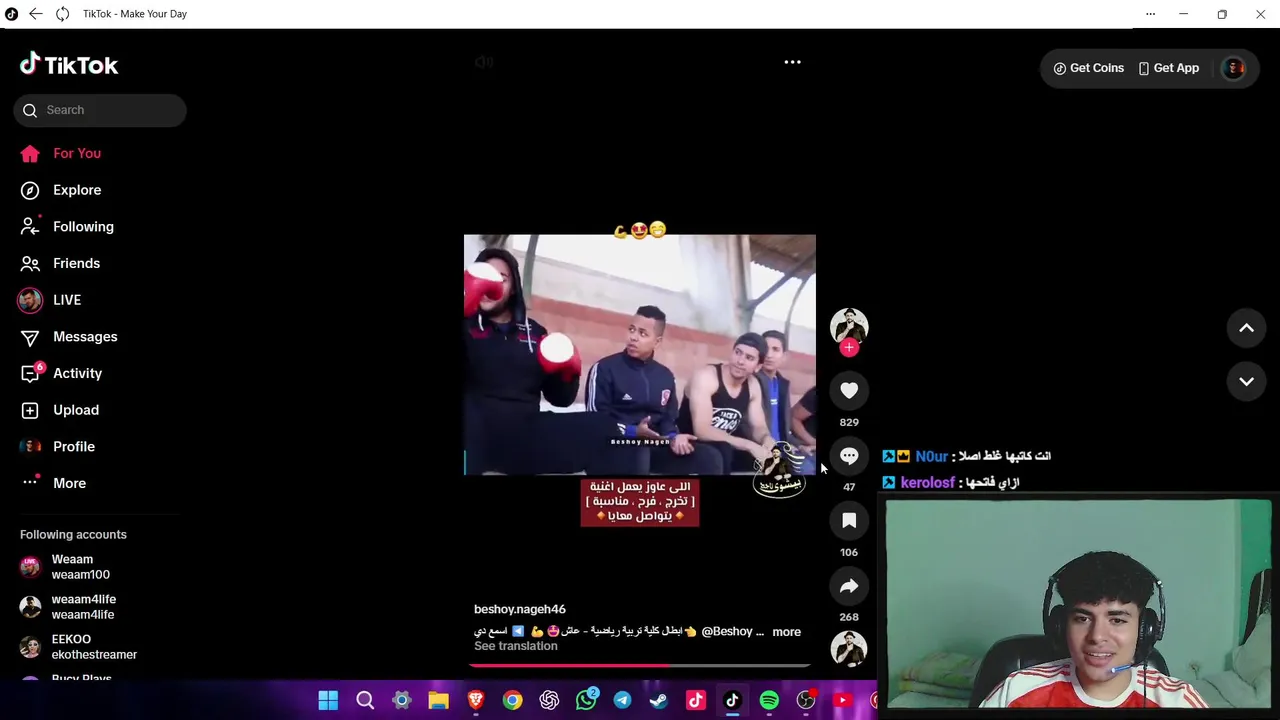The image size is (1280, 720).
Task: Open File Explorer from taskbar
Action: tap(438, 701)
